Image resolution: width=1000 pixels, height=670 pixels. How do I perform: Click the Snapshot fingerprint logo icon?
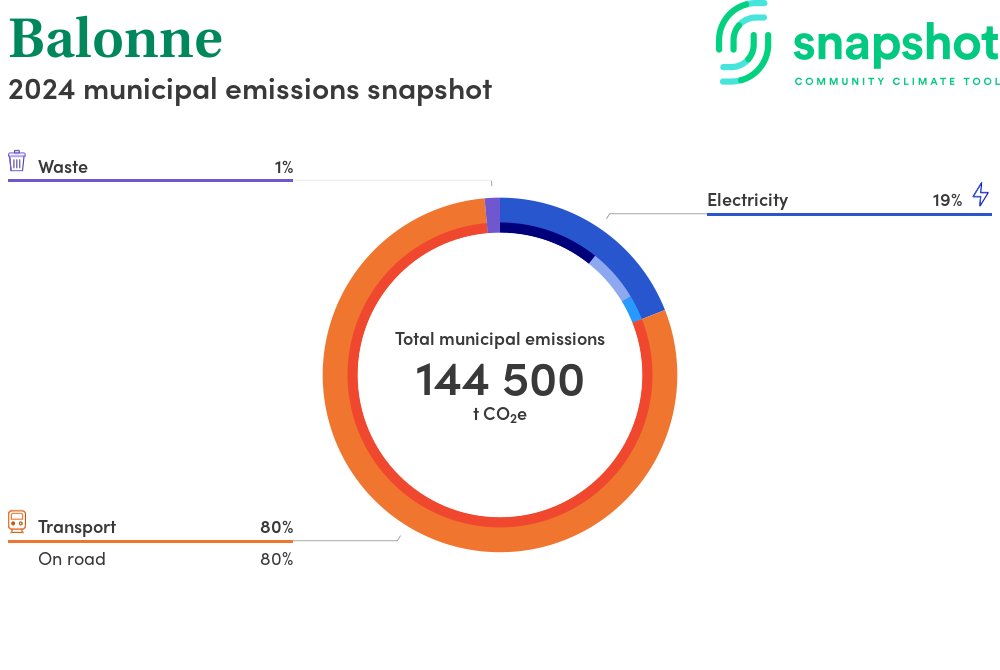tap(745, 42)
